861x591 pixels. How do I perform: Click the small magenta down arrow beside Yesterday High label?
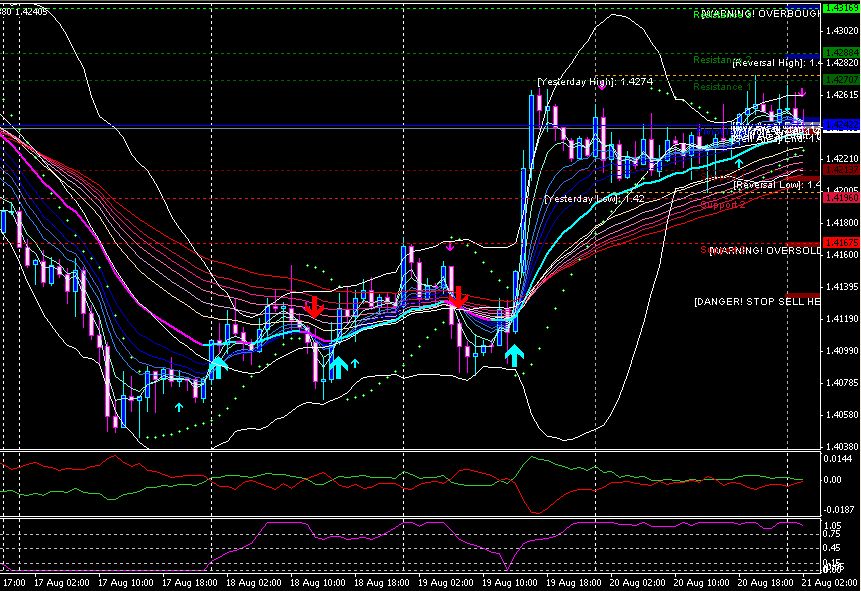[x=602, y=85]
